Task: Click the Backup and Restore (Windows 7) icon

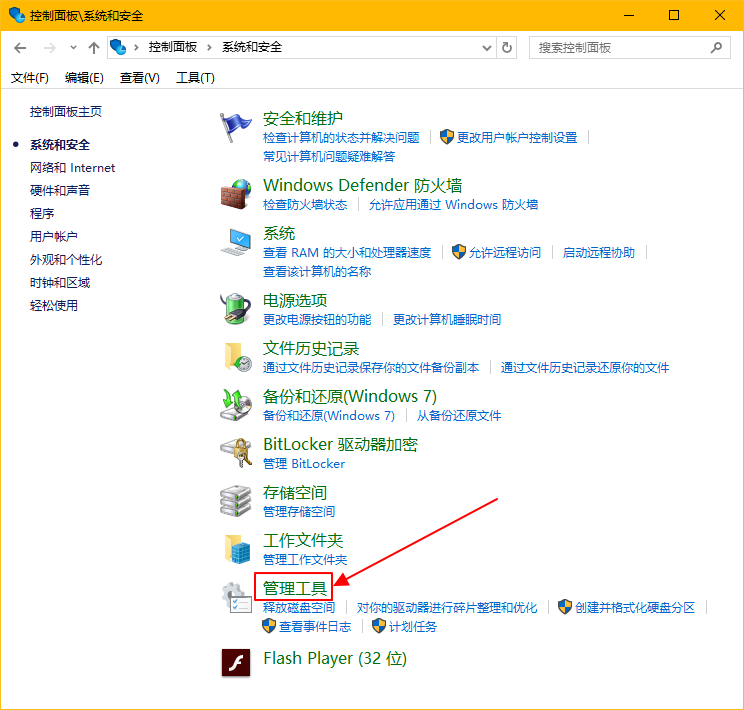Action: tap(236, 405)
